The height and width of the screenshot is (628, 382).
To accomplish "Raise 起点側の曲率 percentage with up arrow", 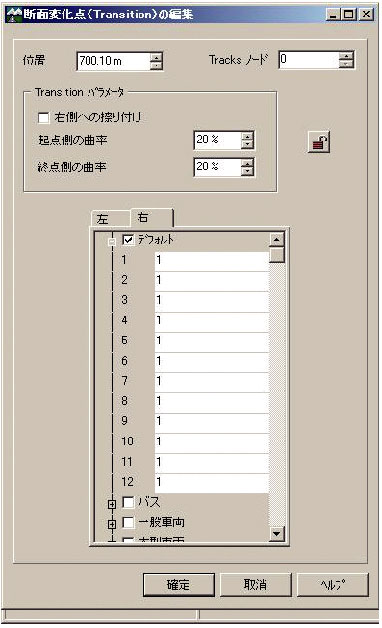I will 247,136.
